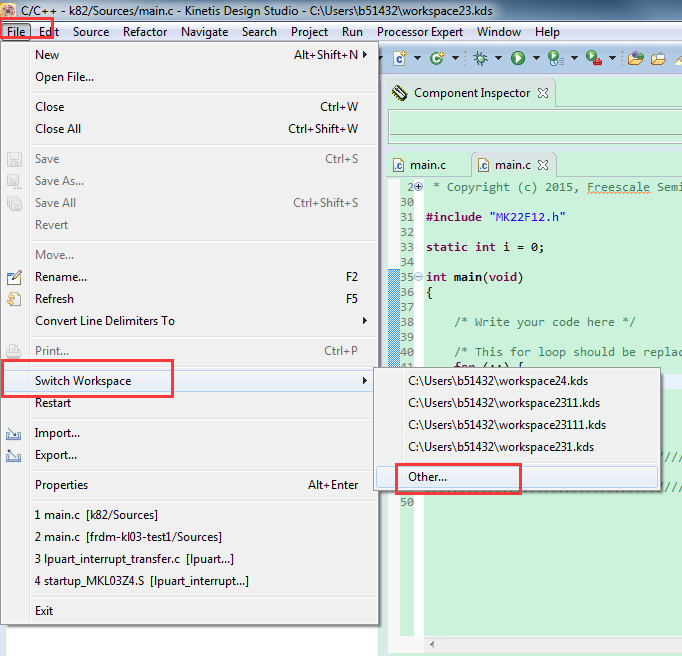Select Close All in the File menu
Image resolution: width=682 pixels, height=656 pixels.
coord(190,129)
